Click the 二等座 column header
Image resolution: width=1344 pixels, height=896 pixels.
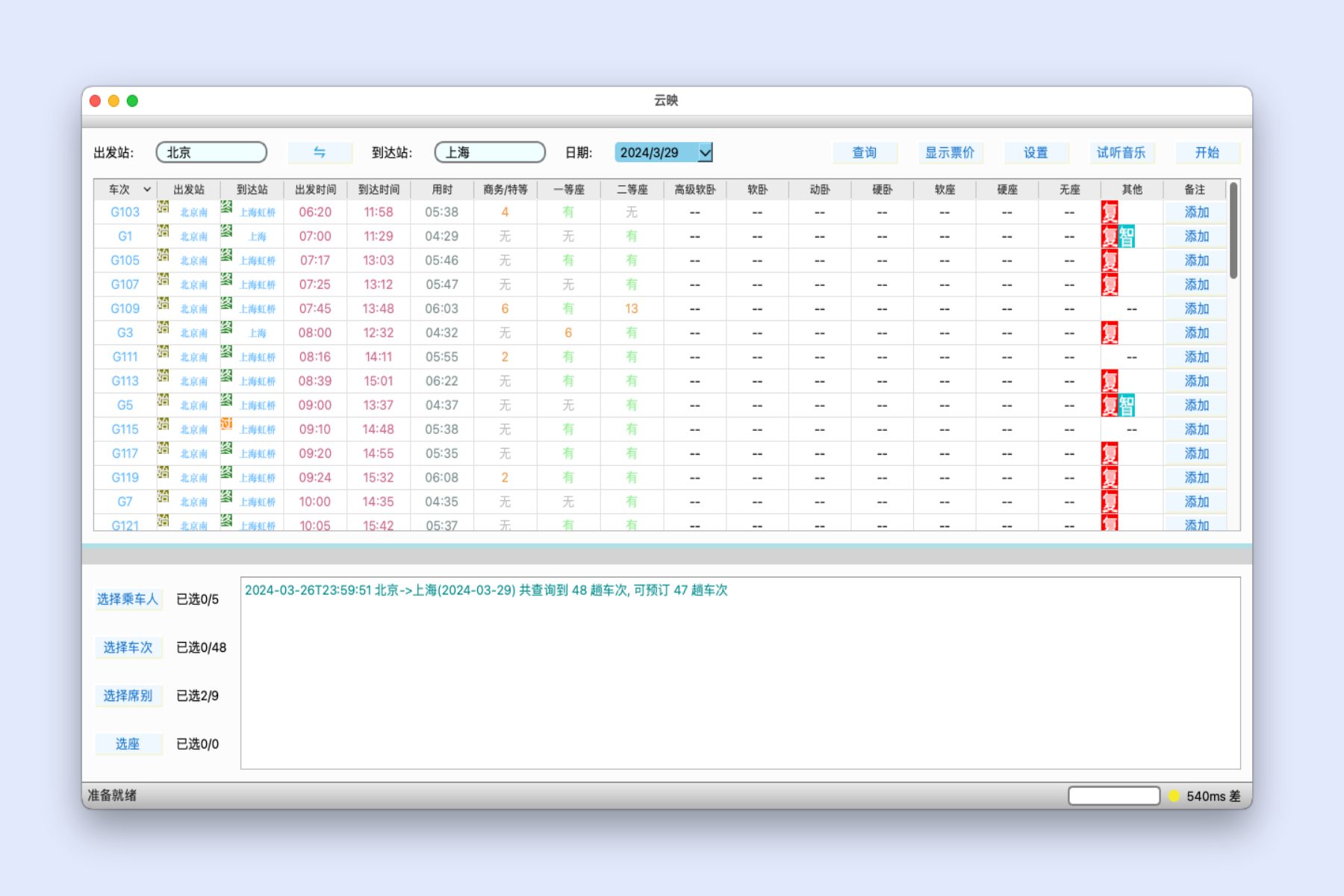(632, 190)
